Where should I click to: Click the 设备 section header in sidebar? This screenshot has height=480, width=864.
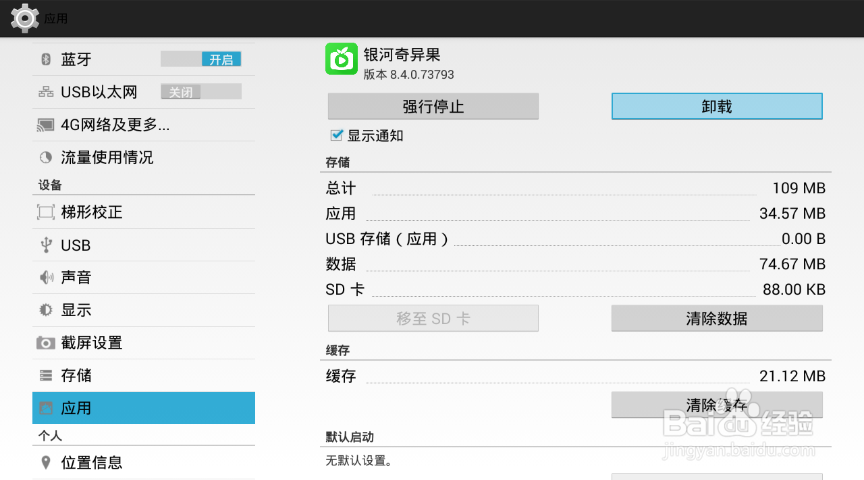[50, 185]
